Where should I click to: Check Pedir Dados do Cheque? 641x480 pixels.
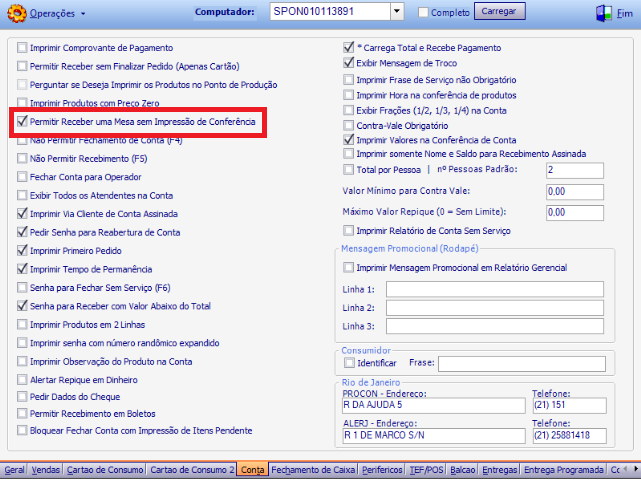coord(22,397)
